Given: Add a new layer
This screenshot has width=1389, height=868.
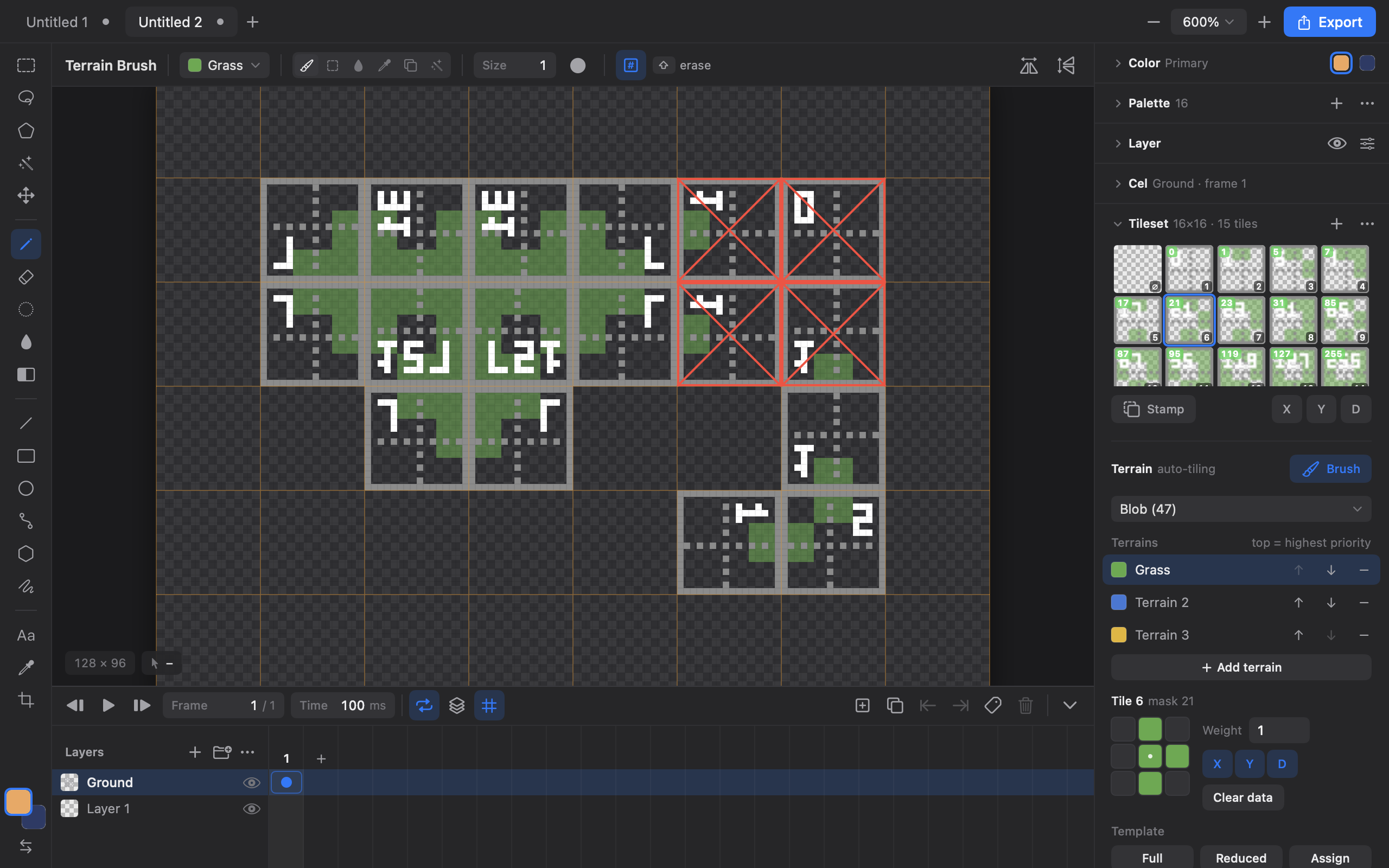Looking at the screenshot, I should pos(195,752).
